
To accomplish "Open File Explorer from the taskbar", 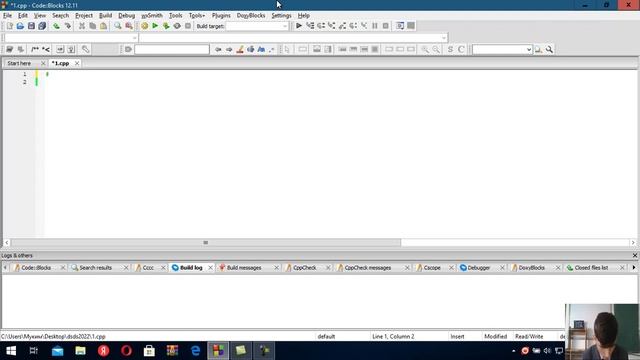I will click(x=80, y=351).
